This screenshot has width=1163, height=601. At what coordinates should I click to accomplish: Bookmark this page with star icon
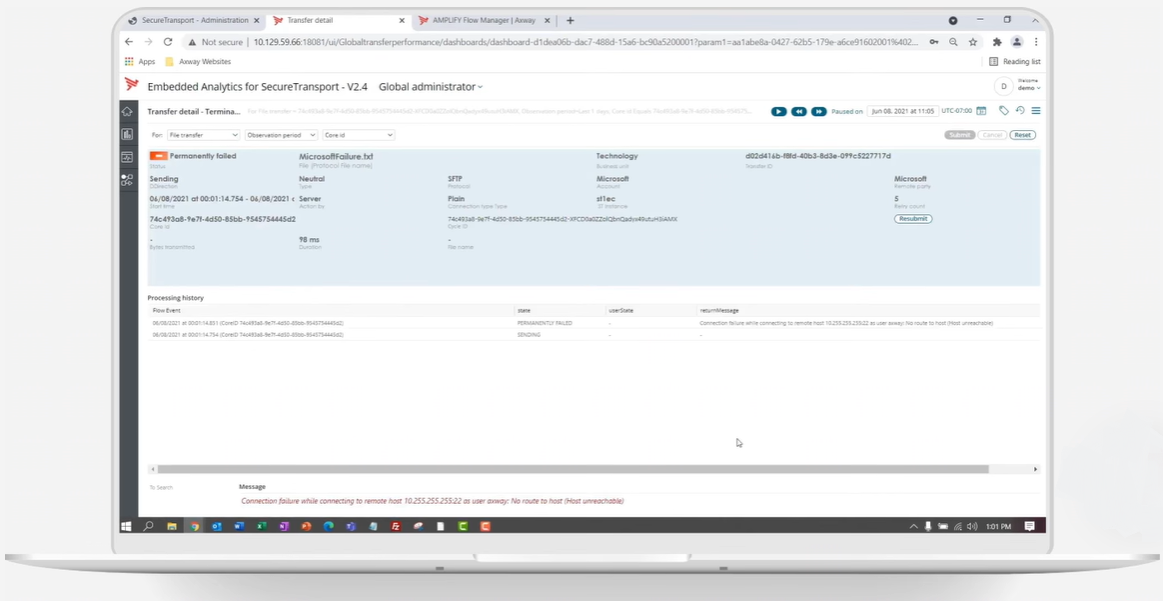click(x=972, y=42)
